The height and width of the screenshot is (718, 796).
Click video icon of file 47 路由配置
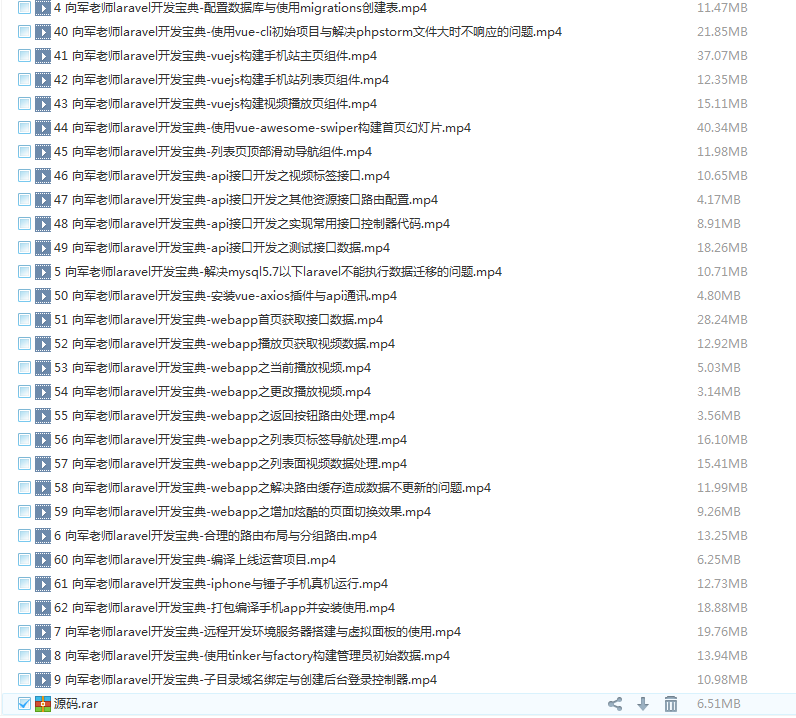click(x=43, y=200)
